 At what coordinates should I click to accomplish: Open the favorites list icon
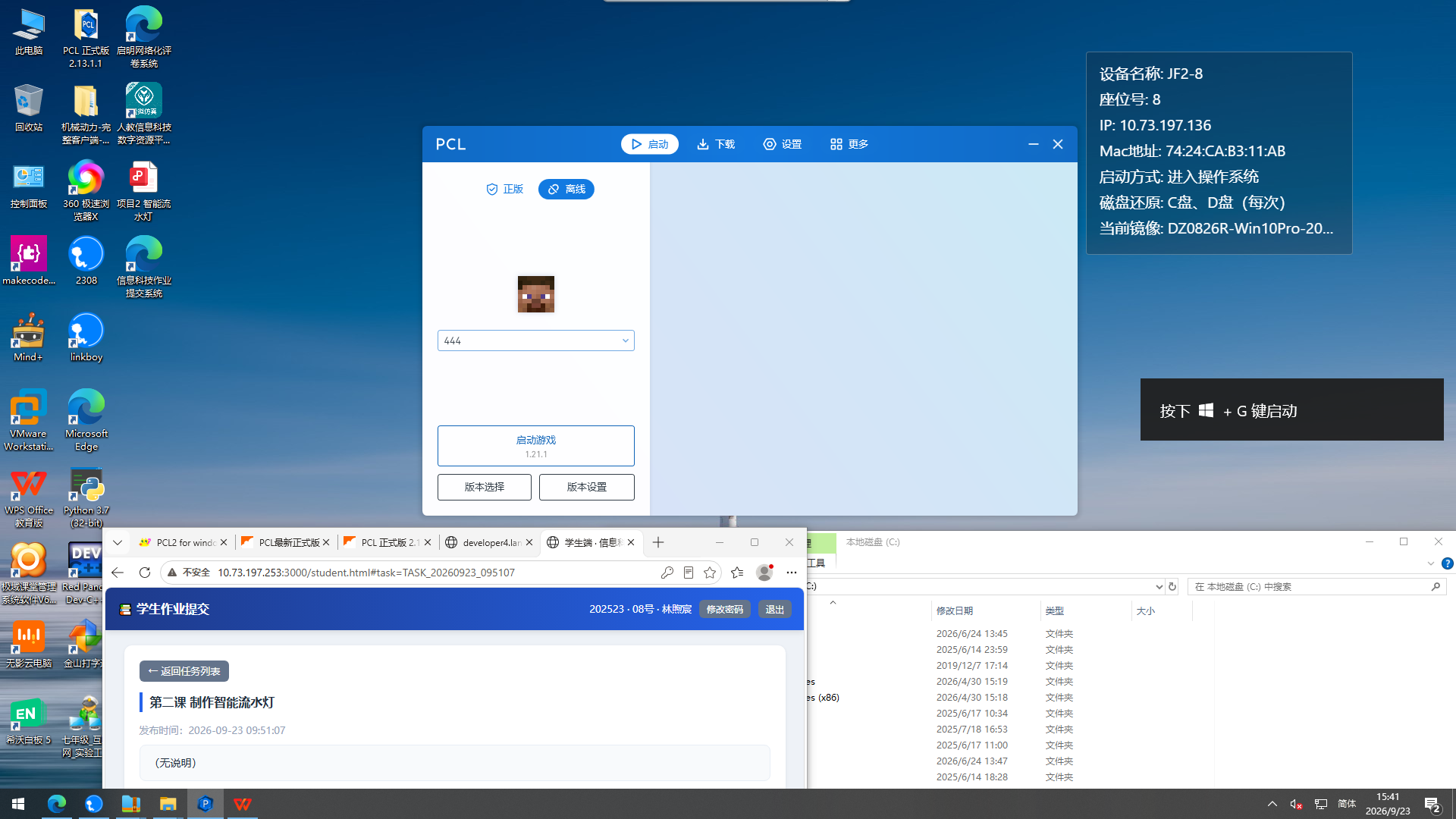click(737, 573)
